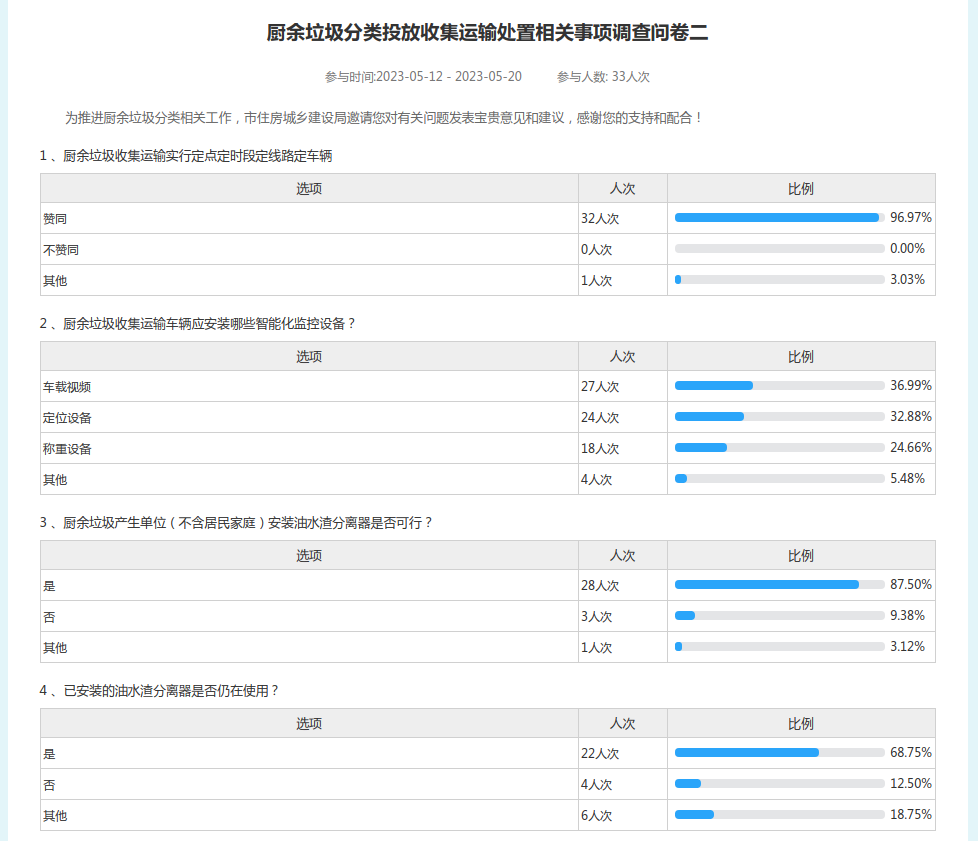Click the 18.75% percentage value text

point(910,815)
